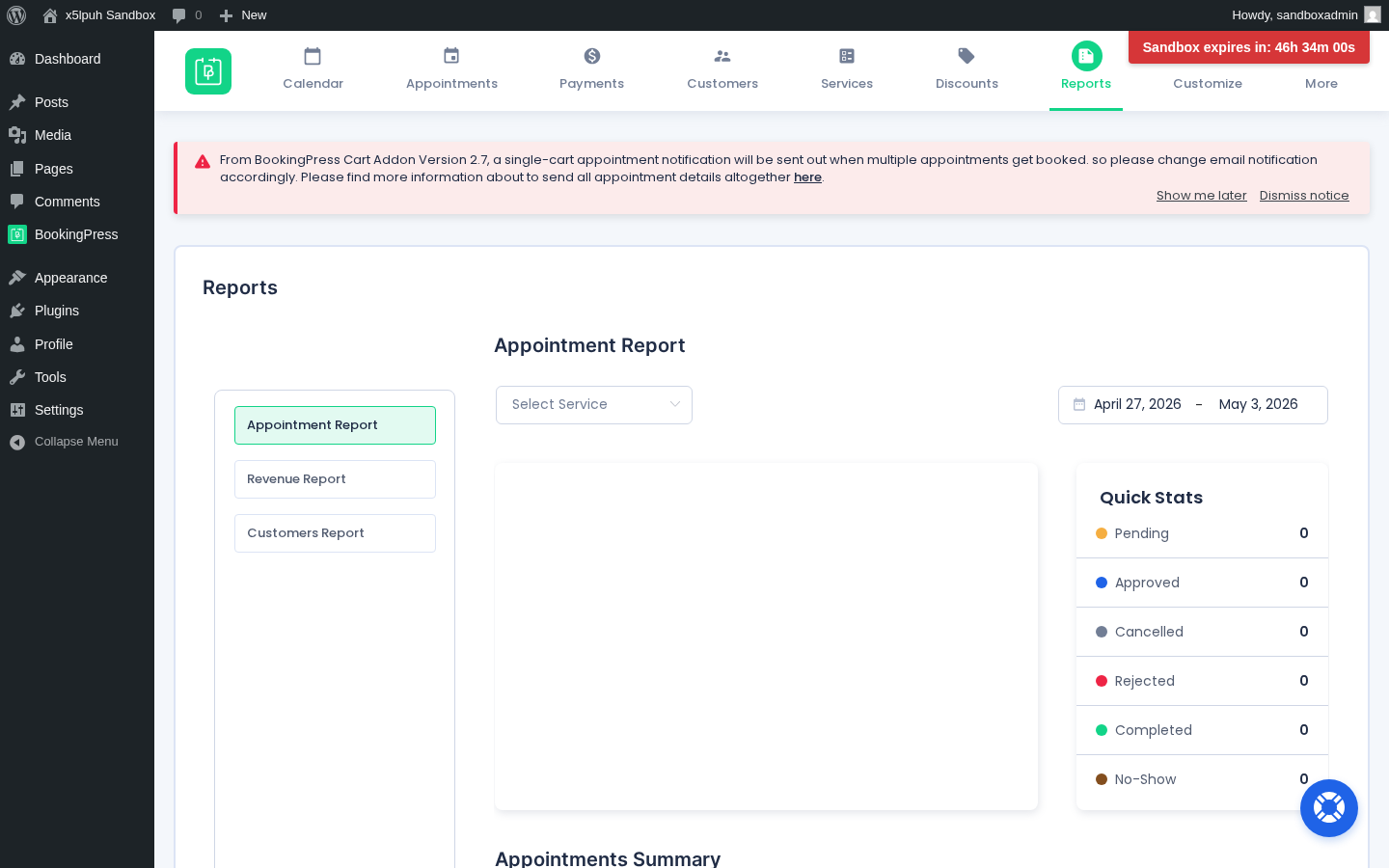Viewport: 1389px width, 868px height.
Task: Click Comments icon in sidebar
Action: (x=17, y=202)
